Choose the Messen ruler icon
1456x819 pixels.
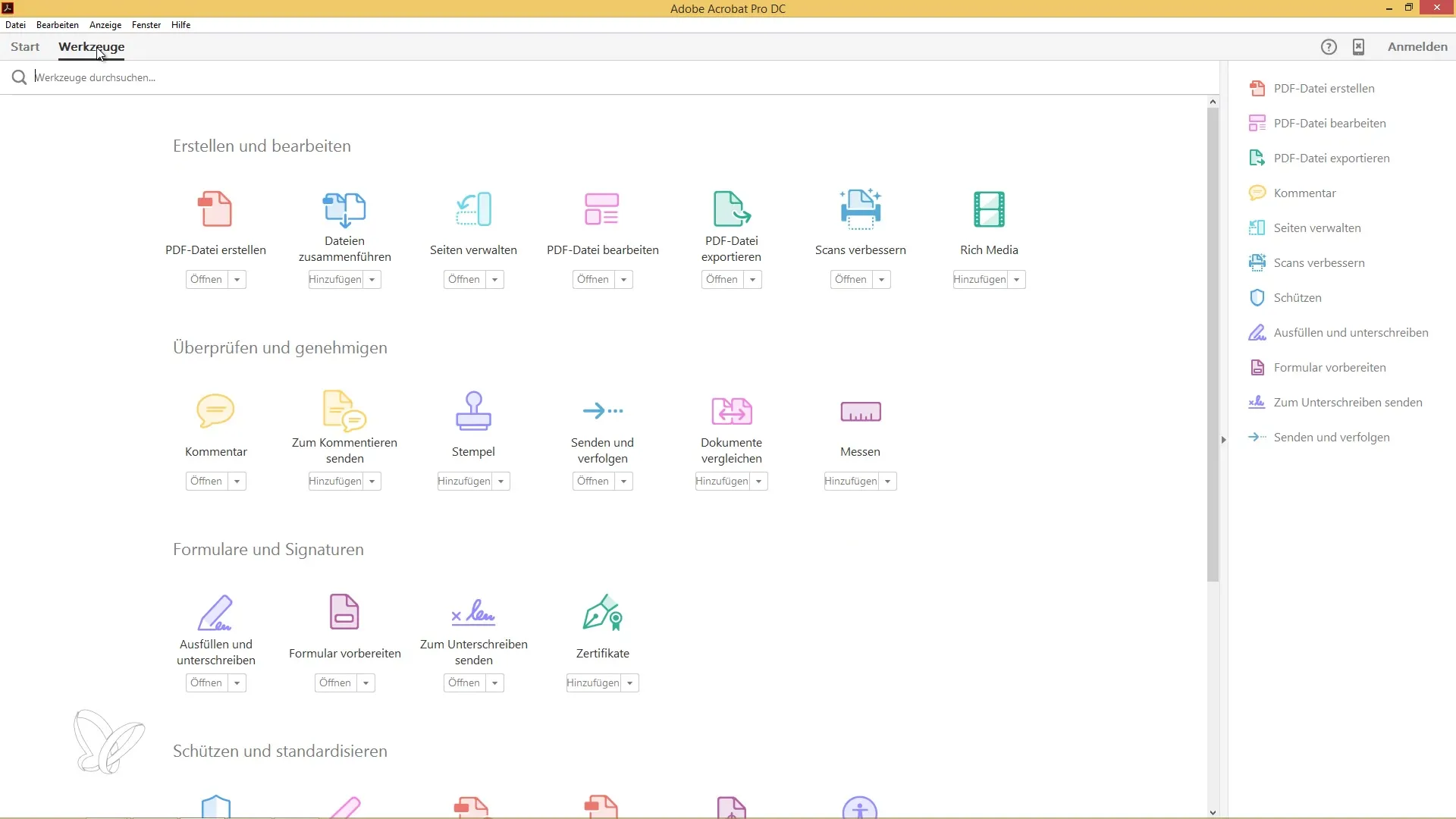(861, 411)
